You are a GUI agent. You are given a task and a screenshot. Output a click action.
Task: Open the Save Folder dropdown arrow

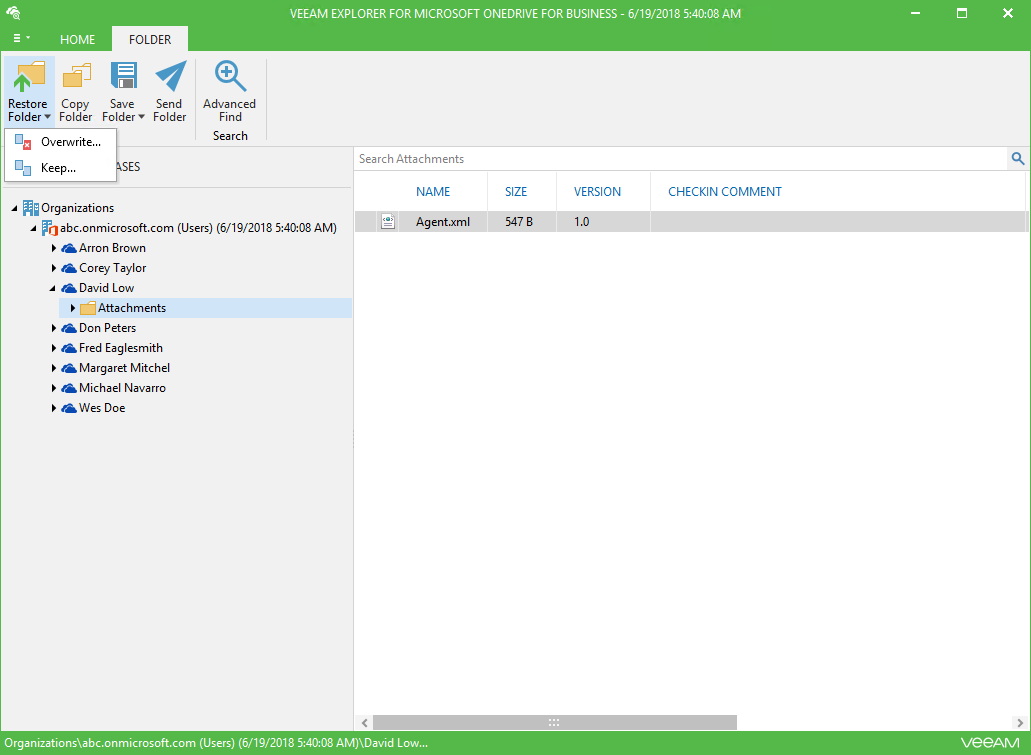141,117
